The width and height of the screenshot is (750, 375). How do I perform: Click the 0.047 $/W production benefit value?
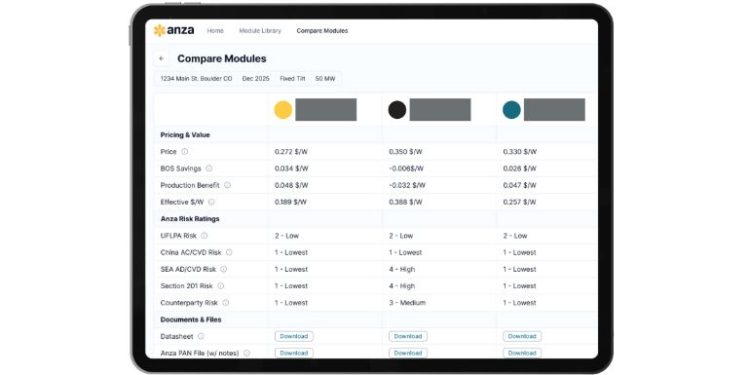pyautogui.click(x=520, y=185)
